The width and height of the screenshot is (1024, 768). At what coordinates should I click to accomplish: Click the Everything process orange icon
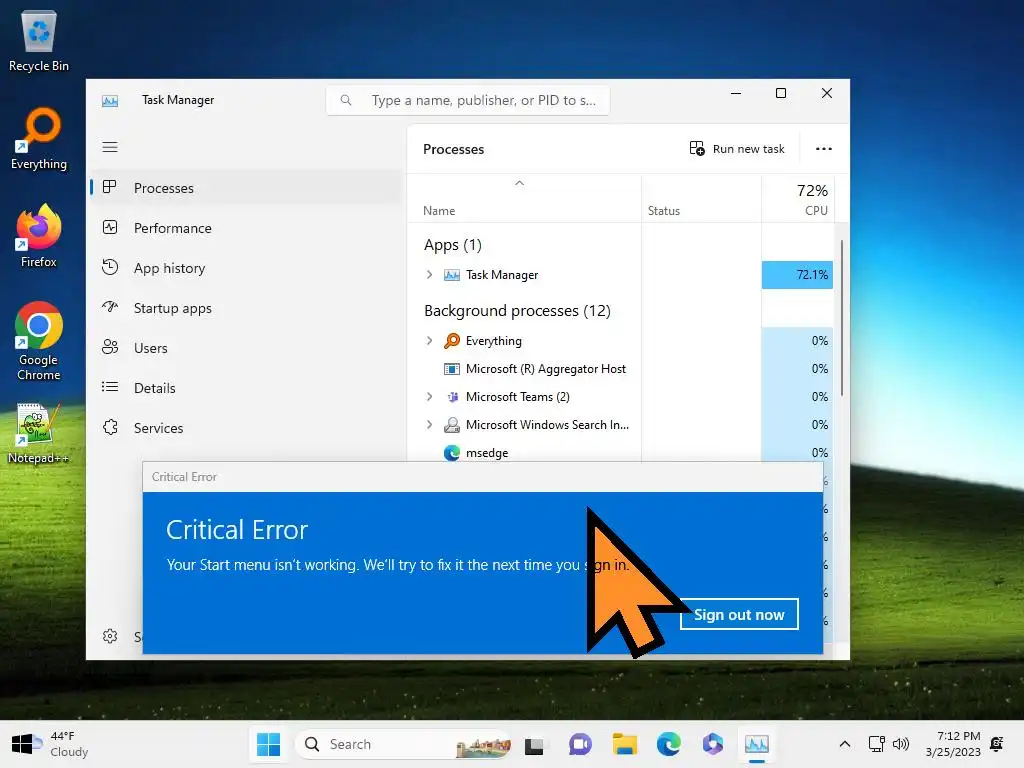click(451, 340)
